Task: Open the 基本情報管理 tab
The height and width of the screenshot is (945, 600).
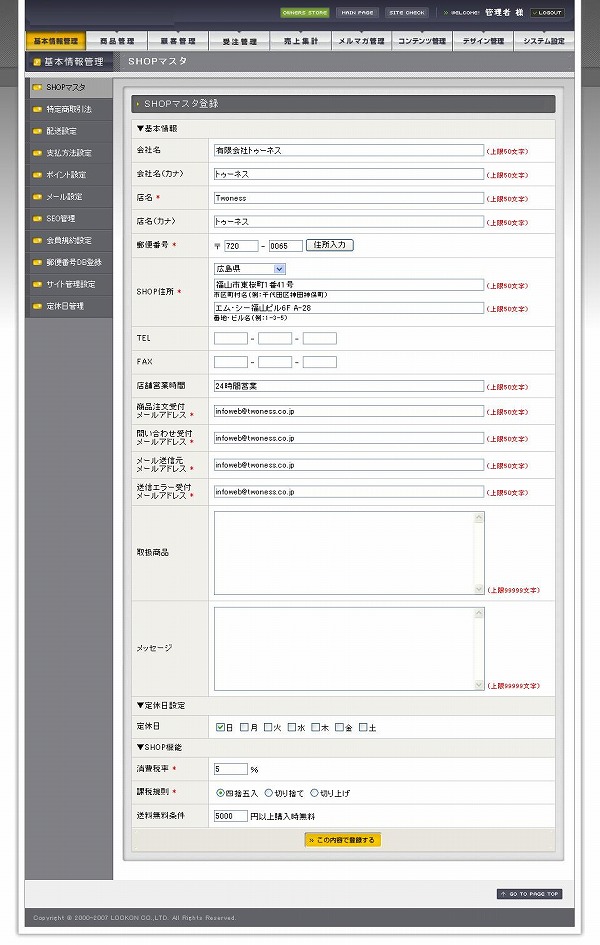Action: [56, 41]
